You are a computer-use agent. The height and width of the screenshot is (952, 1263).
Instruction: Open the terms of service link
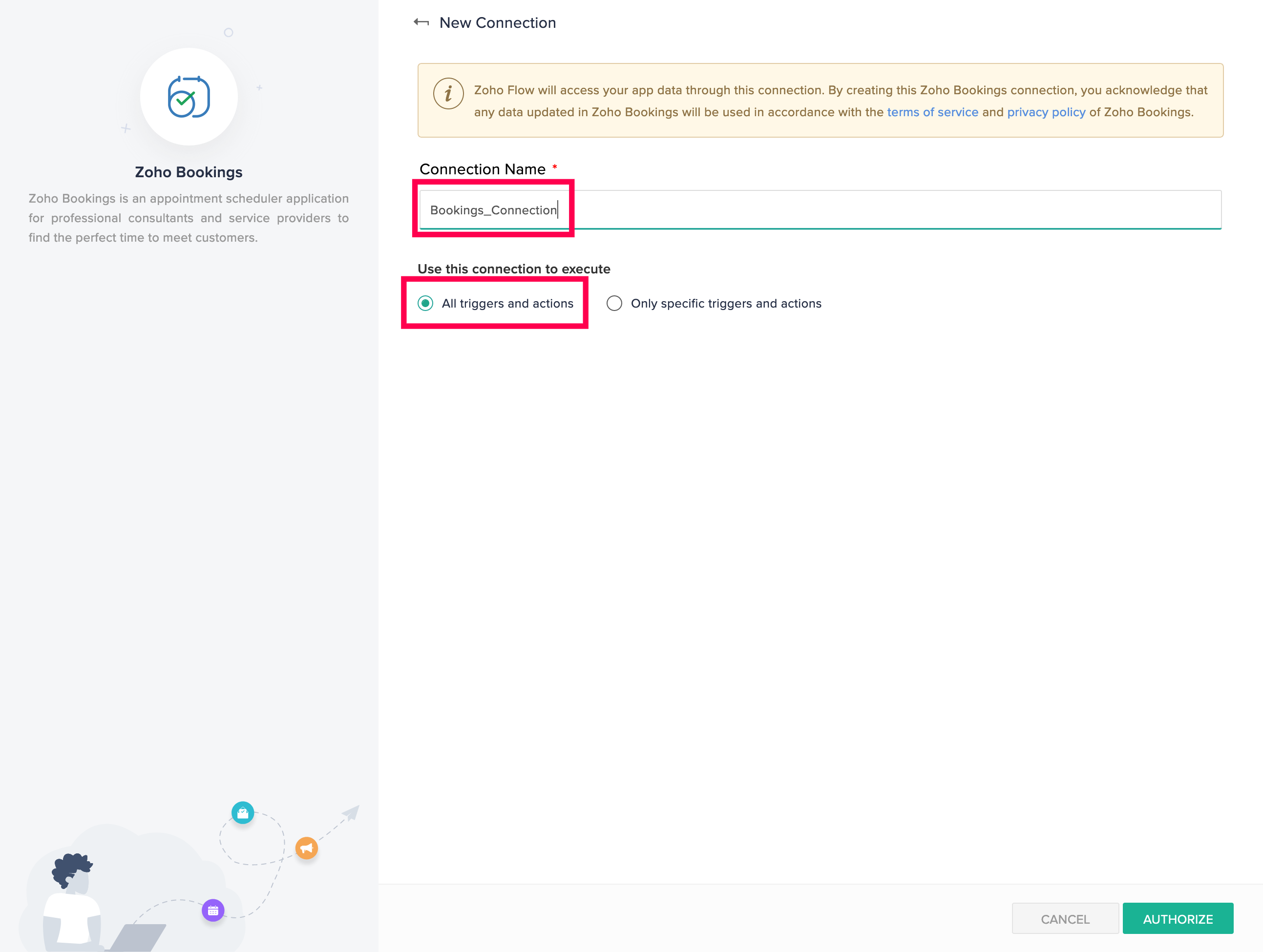(x=932, y=112)
